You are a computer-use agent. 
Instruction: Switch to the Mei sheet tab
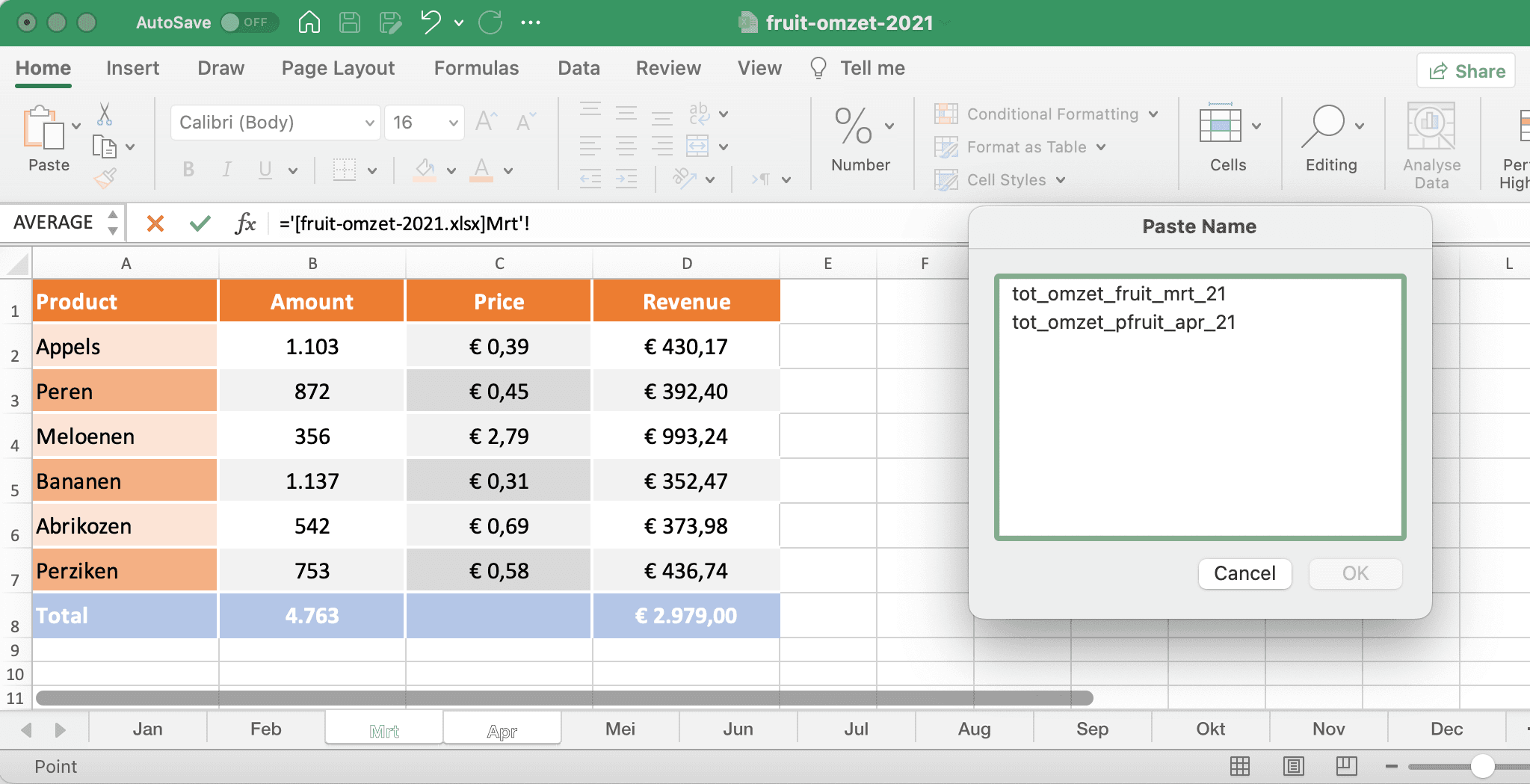point(620,729)
